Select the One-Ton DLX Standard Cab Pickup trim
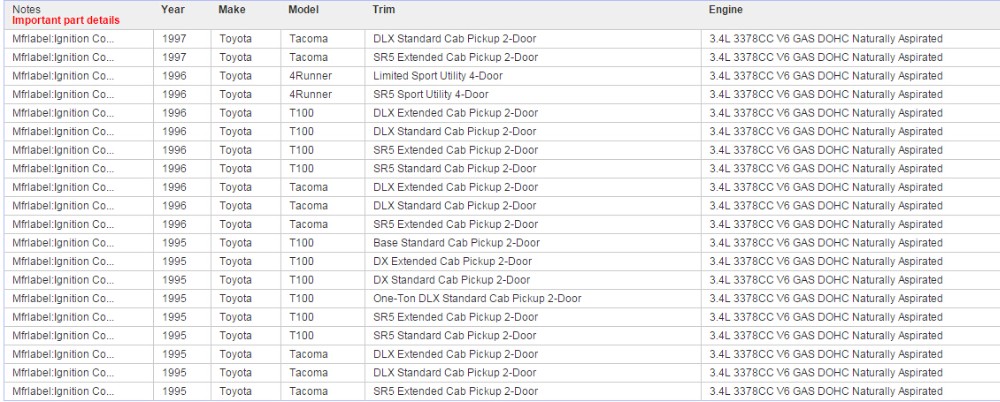The image size is (1000, 402). [477, 298]
